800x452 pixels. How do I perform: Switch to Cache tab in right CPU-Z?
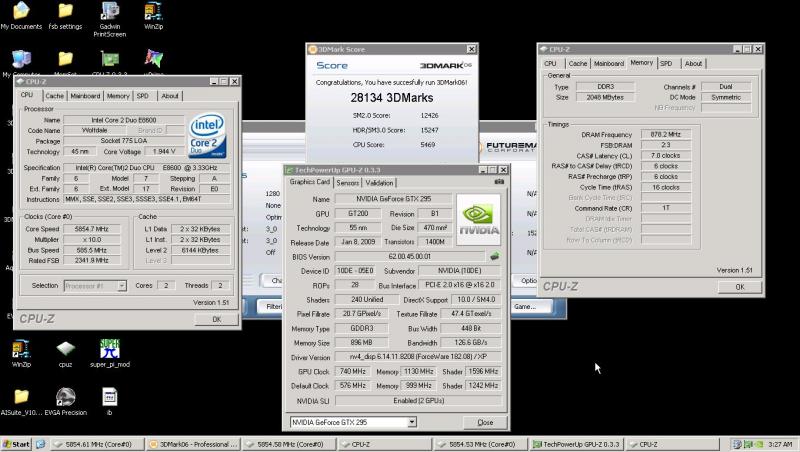tap(578, 64)
